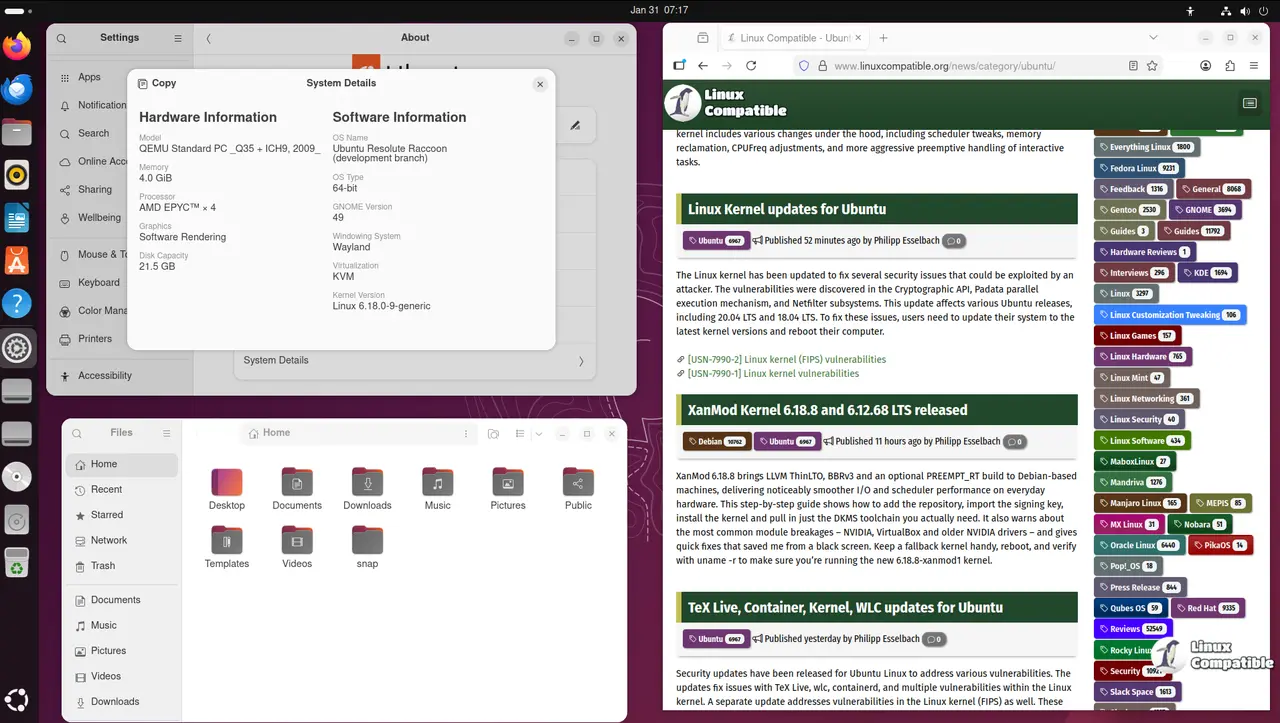Image resolution: width=1280 pixels, height=723 pixels.
Task: Select Recent in the Files sidebar
Action: click(x=106, y=490)
